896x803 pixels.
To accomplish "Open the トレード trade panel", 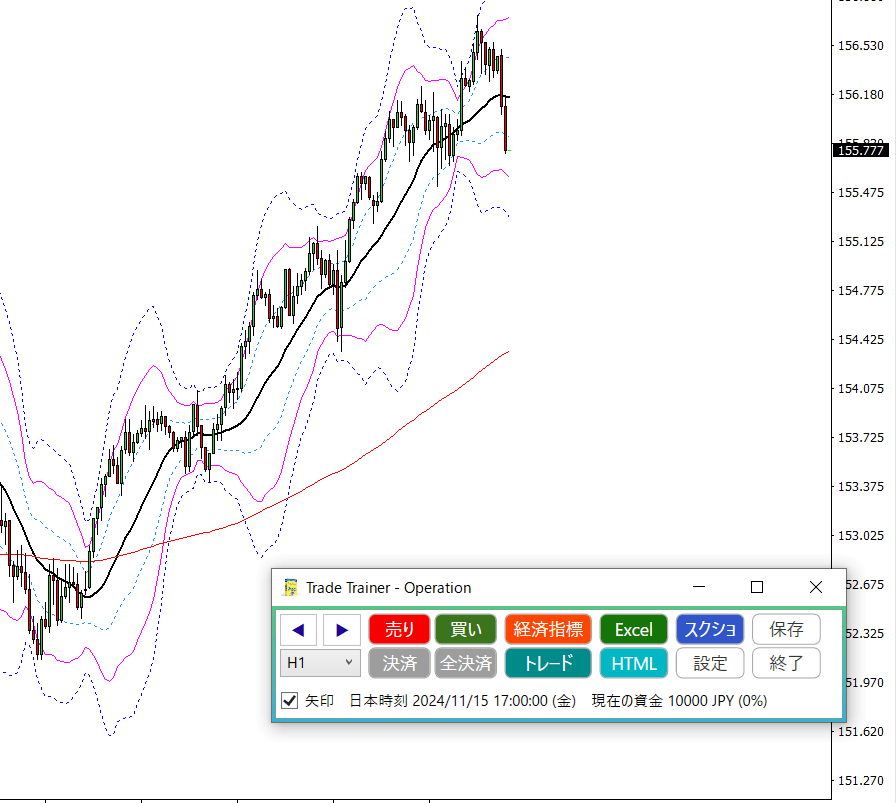I will pyautogui.click(x=548, y=662).
